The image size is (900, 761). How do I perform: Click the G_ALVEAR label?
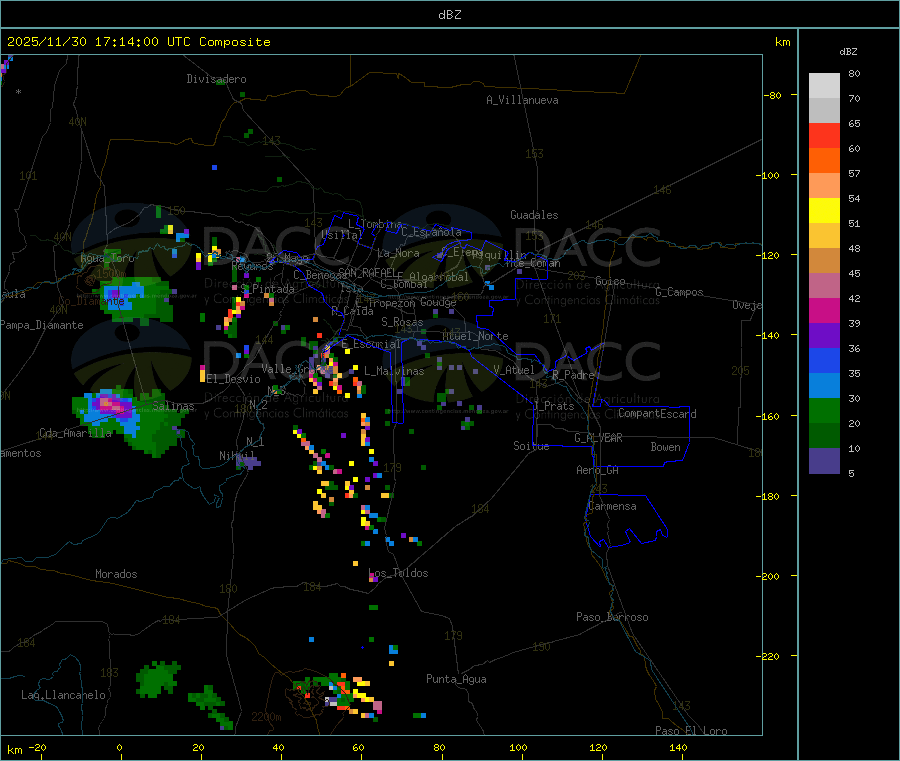coord(599,438)
